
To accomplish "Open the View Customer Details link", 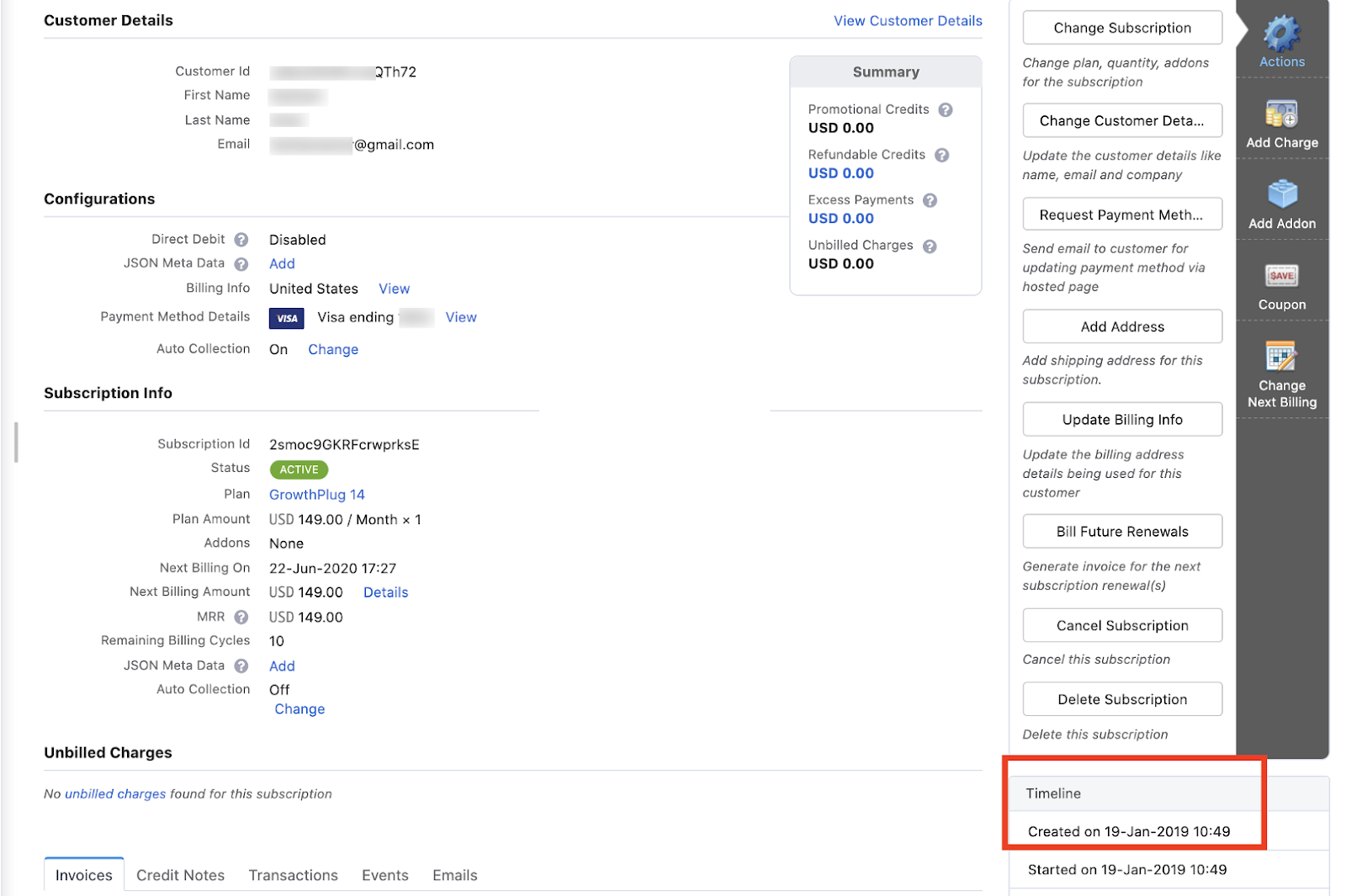I will coord(907,21).
